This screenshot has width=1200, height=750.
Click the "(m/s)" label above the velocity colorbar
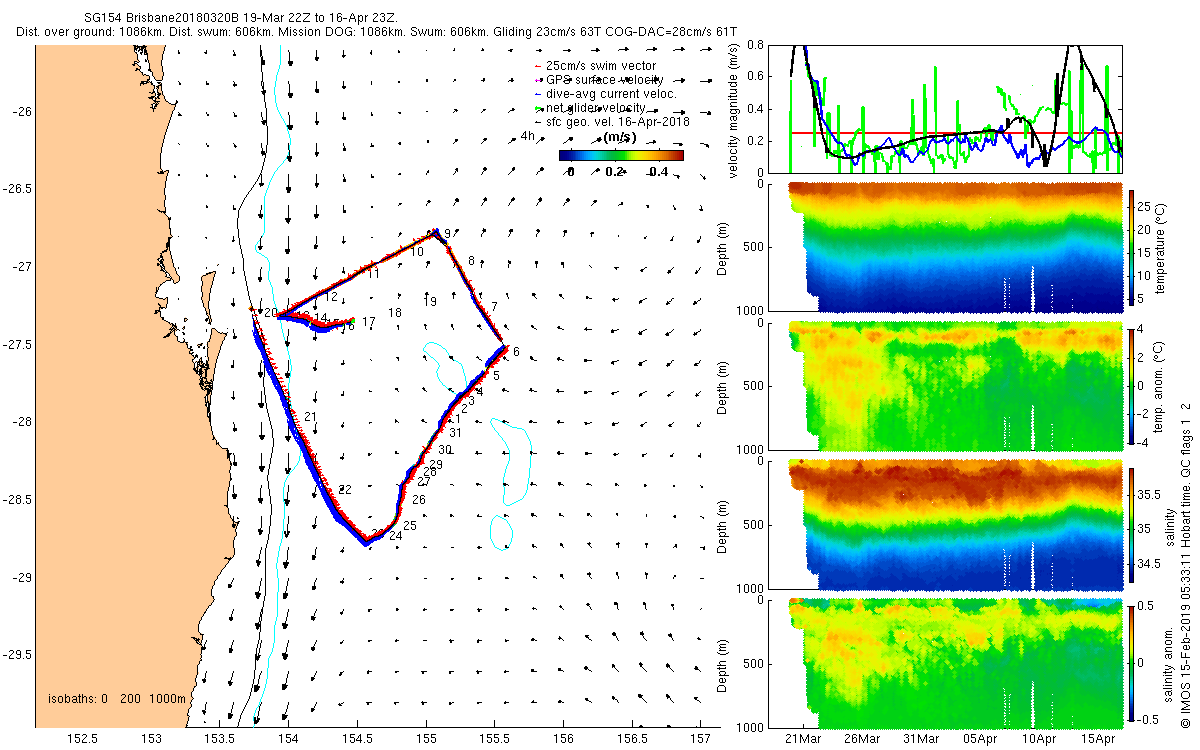point(621,137)
